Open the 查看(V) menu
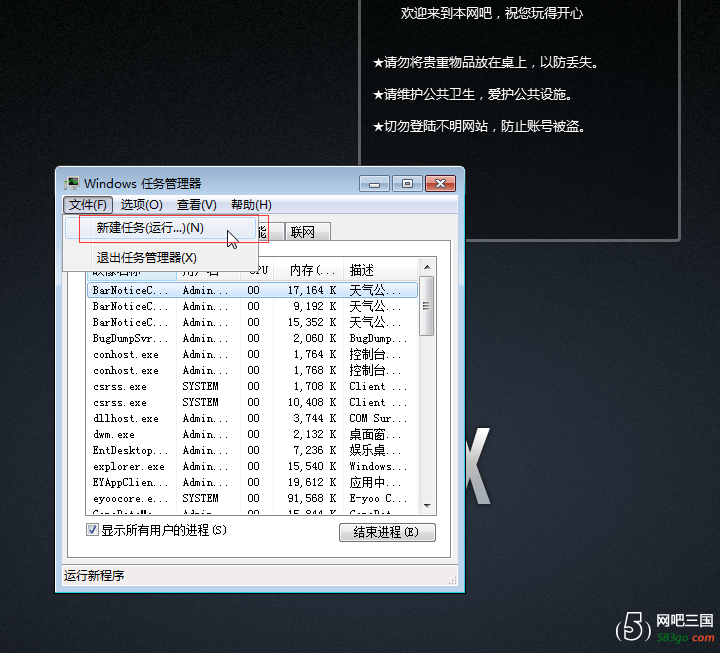Viewport: 720px width, 653px height. click(197, 205)
